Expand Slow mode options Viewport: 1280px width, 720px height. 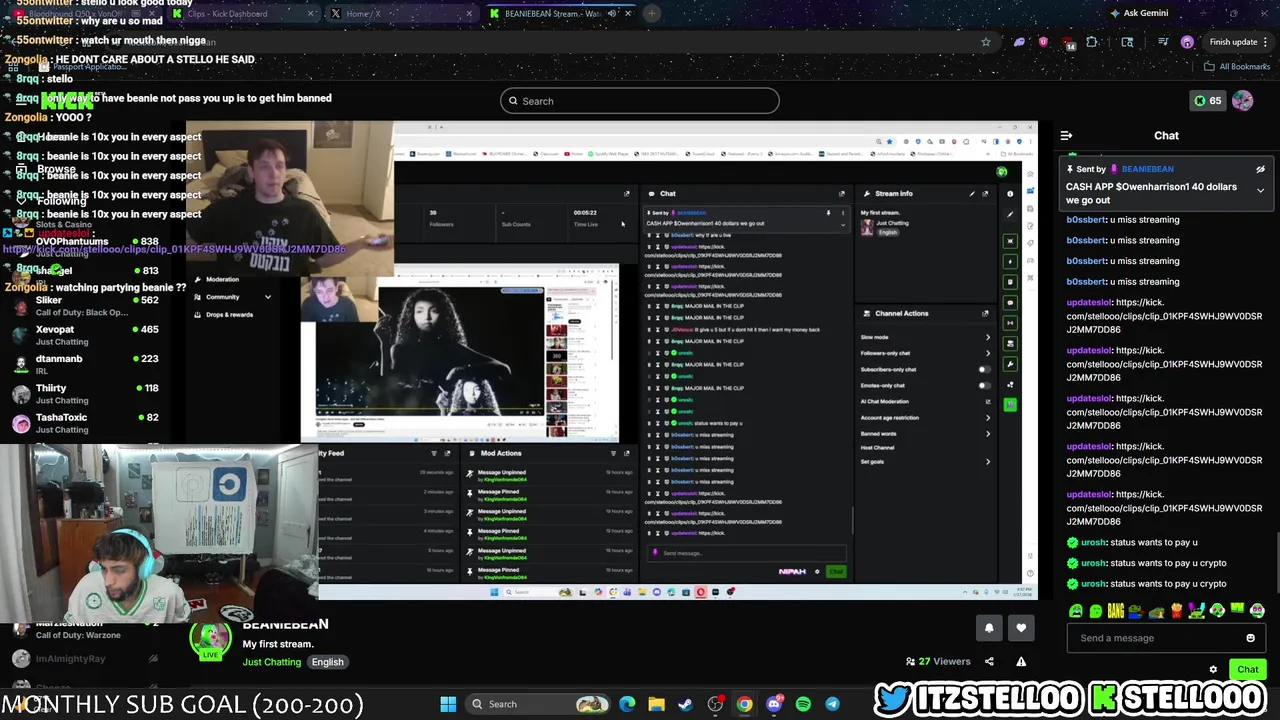pyautogui.click(x=988, y=337)
